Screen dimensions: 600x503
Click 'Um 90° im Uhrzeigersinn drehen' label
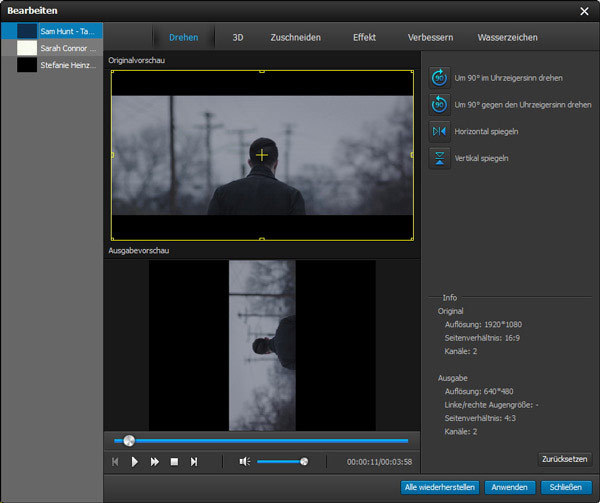coord(509,78)
